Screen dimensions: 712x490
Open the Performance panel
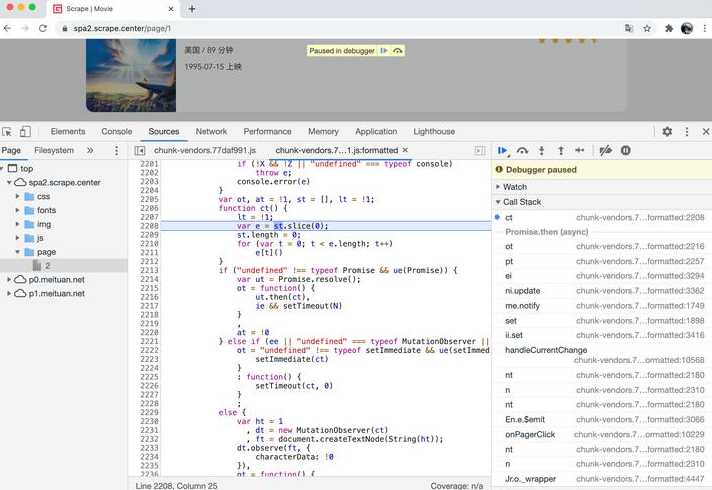coord(267,131)
